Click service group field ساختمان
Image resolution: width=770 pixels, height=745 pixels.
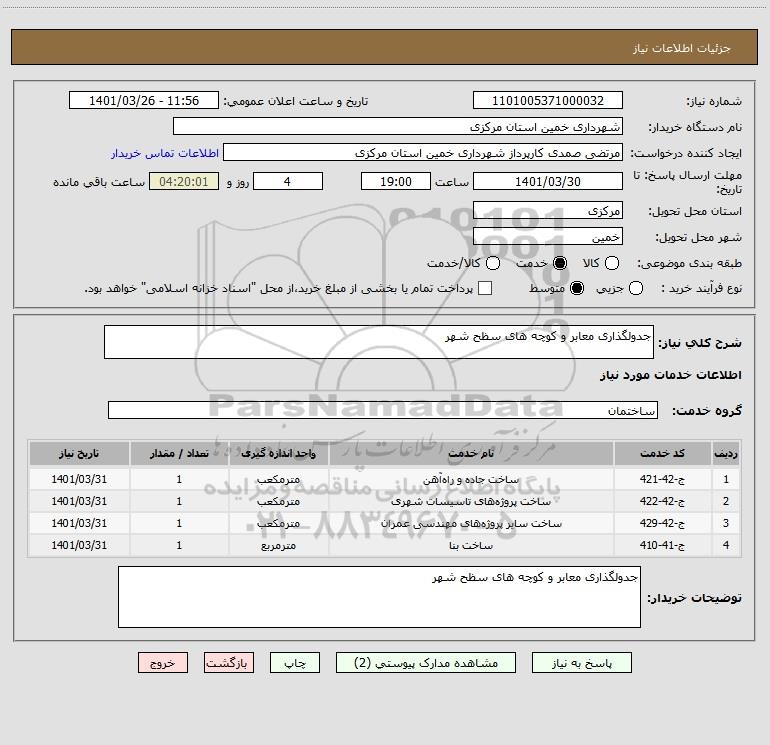tap(383, 410)
